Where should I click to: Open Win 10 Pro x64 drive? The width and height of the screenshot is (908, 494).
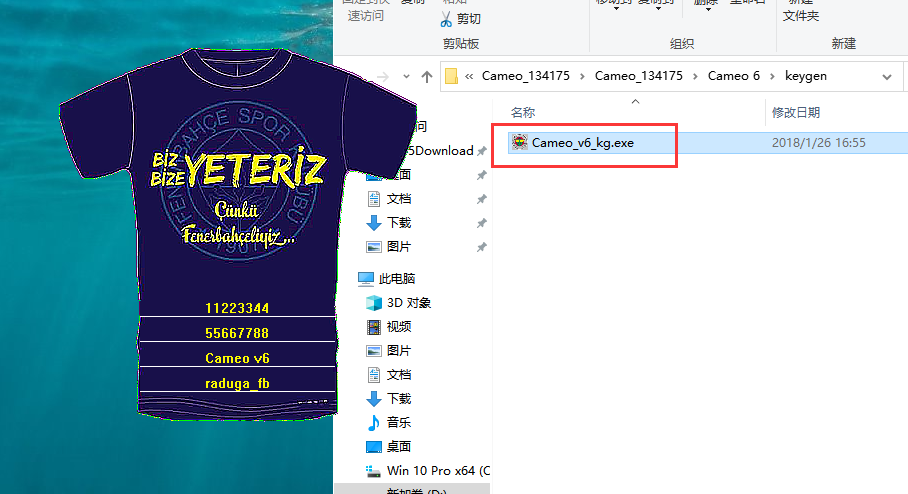pos(438,470)
